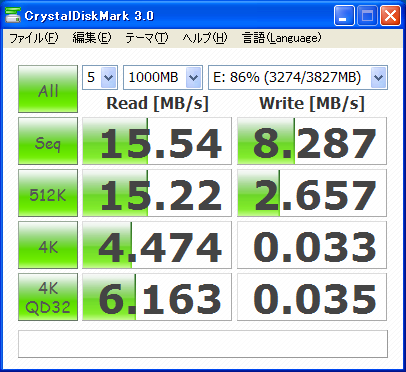This screenshot has height=372, width=406.
Task: Maximize the CrystalDiskMark window
Action: pyautogui.click(x=367, y=16)
